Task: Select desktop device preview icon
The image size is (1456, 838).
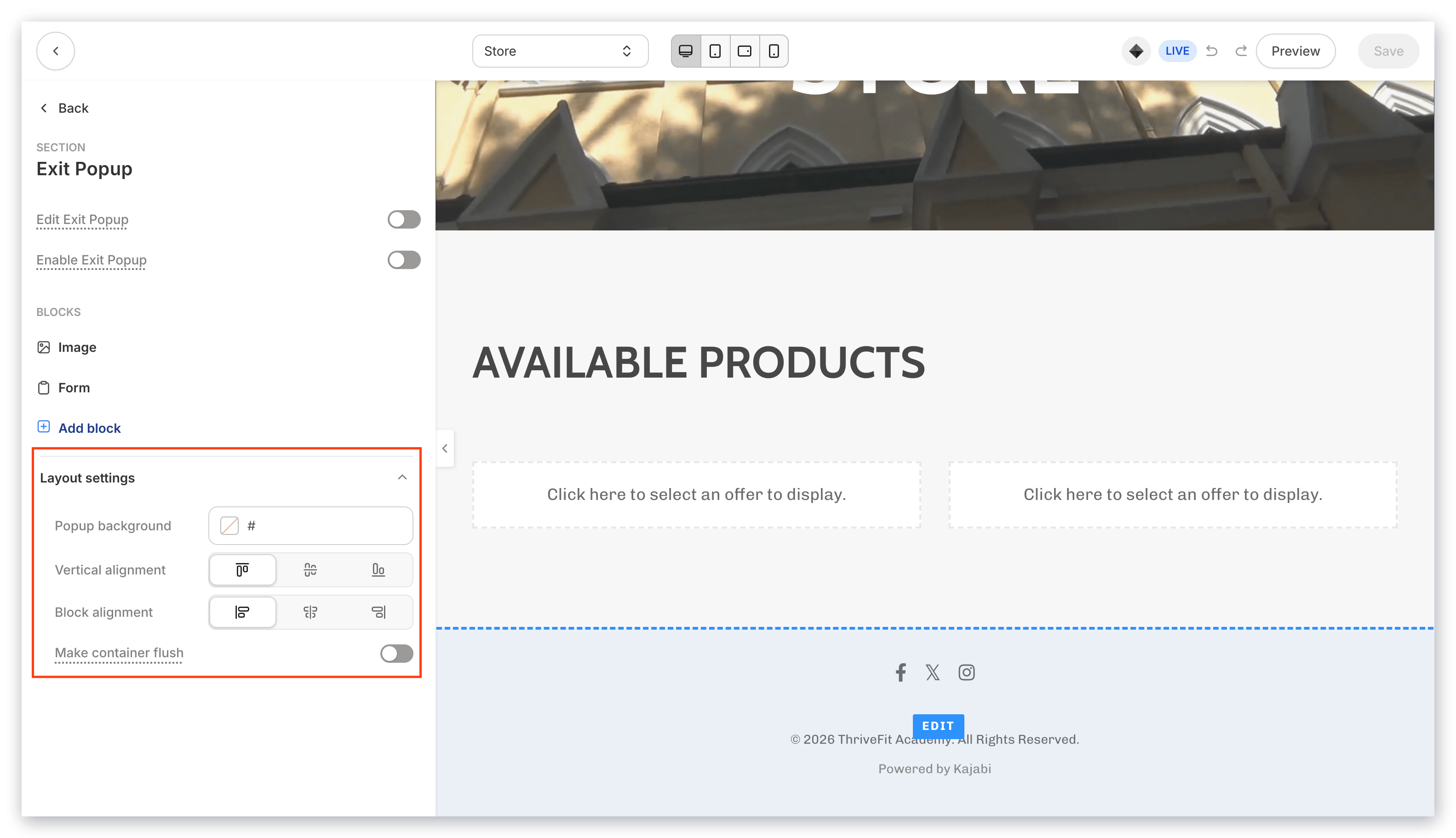Action: [x=685, y=51]
